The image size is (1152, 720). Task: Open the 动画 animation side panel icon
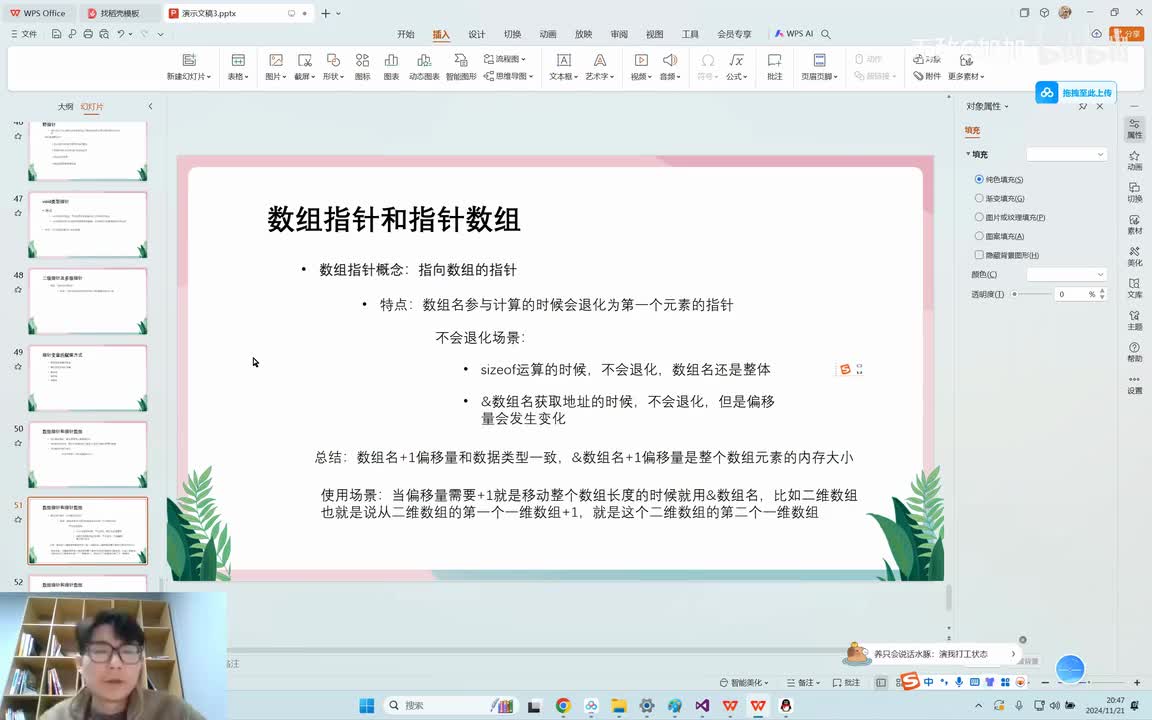click(x=1134, y=160)
